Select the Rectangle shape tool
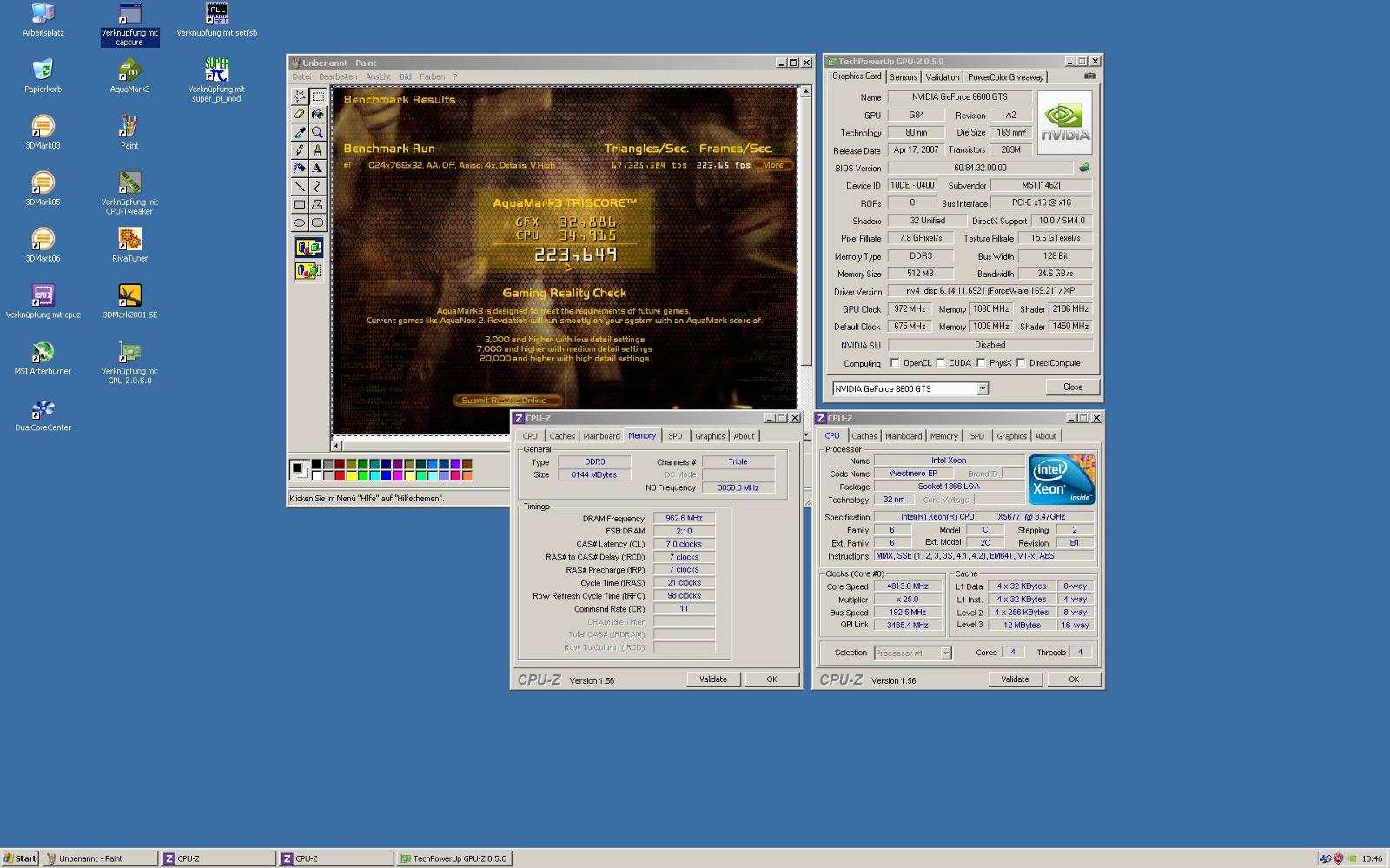 tap(300, 204)
